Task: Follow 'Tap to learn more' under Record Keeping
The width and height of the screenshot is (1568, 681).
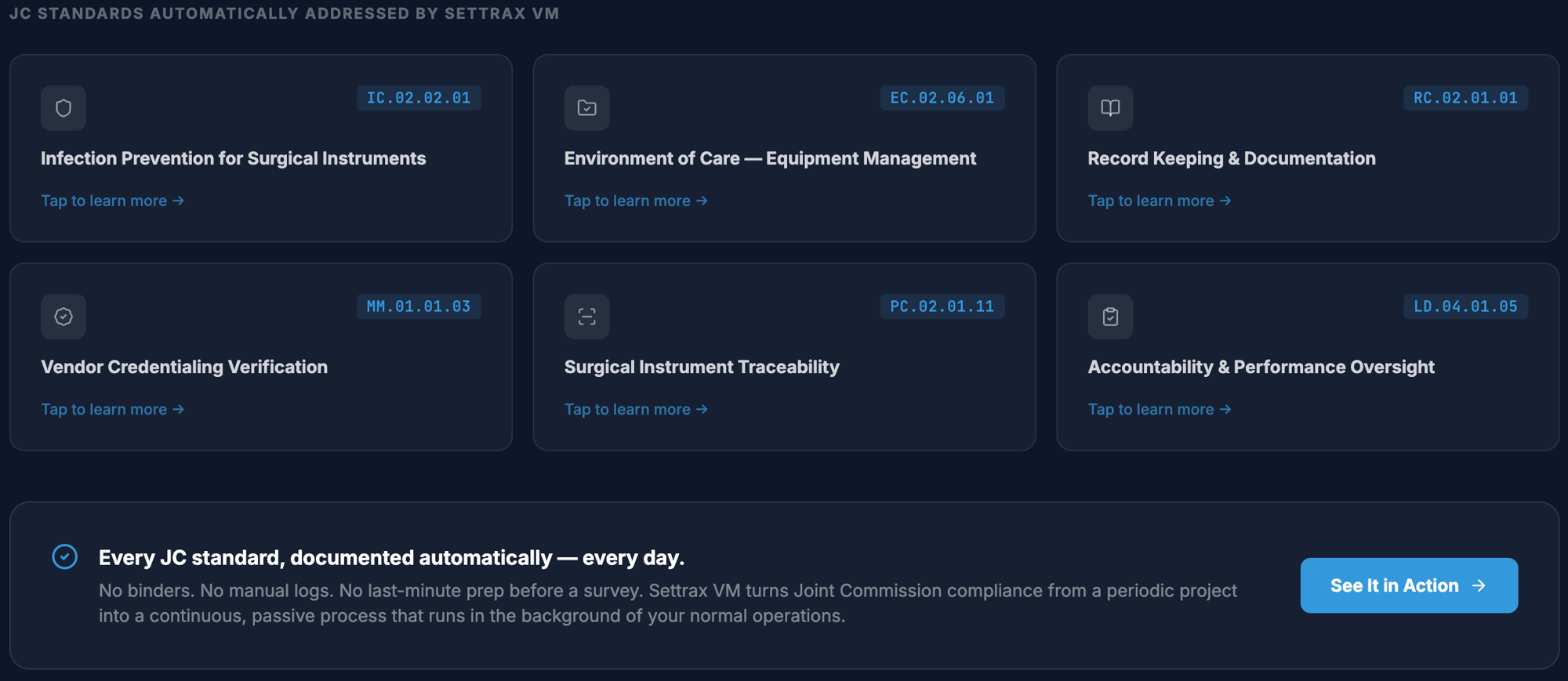Action: point(1160,201)
